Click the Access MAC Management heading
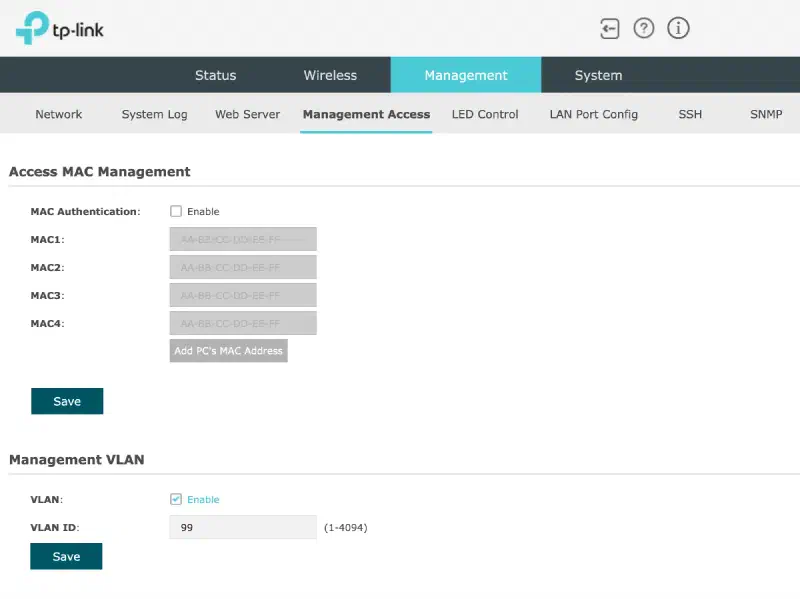 pyautogui.click(x=99, y=171)
